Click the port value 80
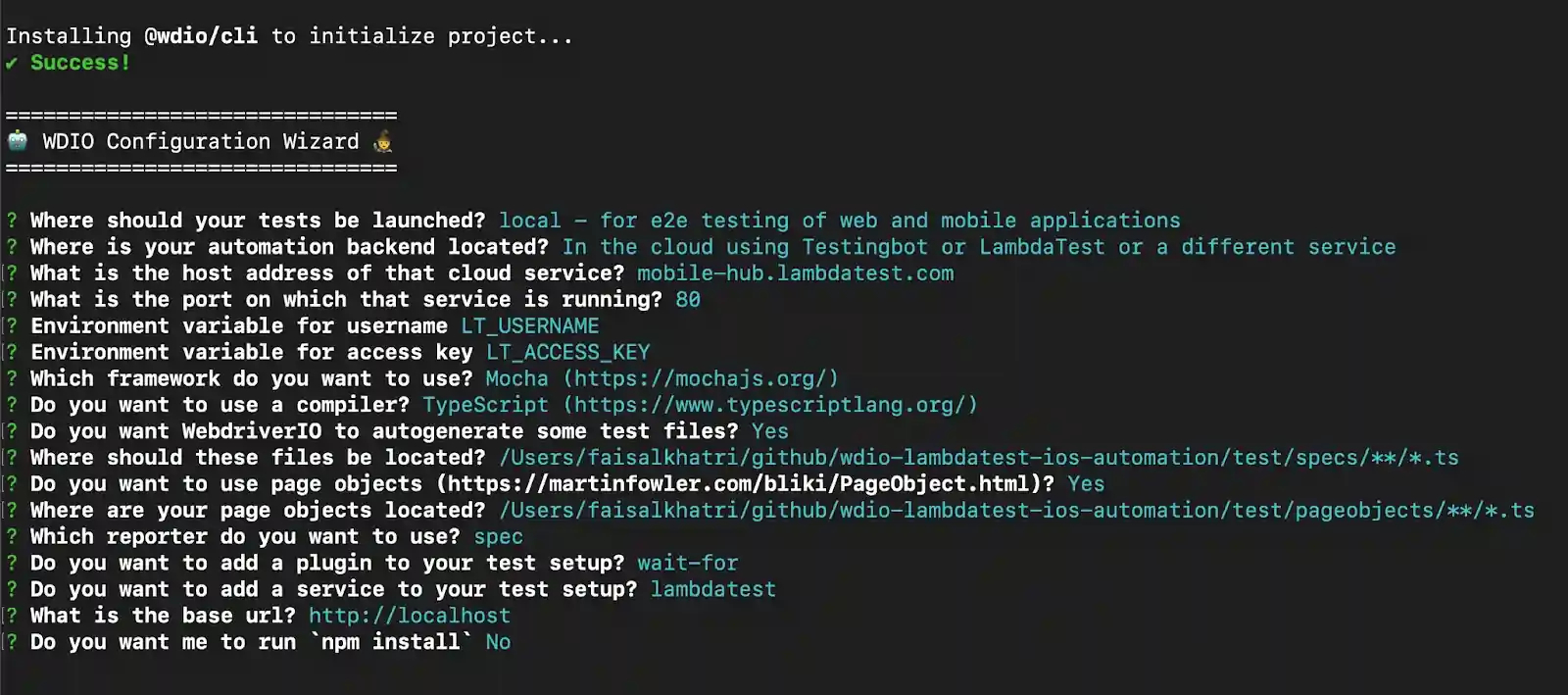Image resolution: width=1568 pixels, height=695 pixels. pos(688,300)
